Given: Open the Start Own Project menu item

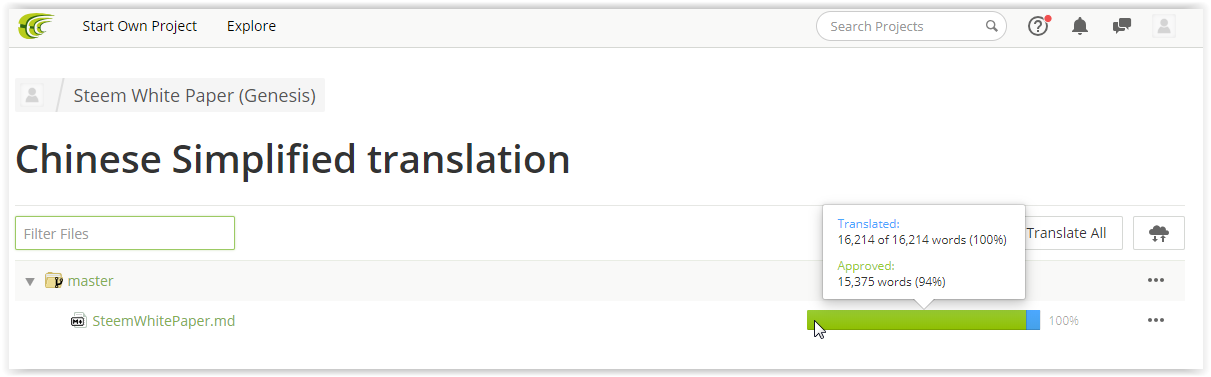Looking at the screenshot, I should [x=140, y=26].
